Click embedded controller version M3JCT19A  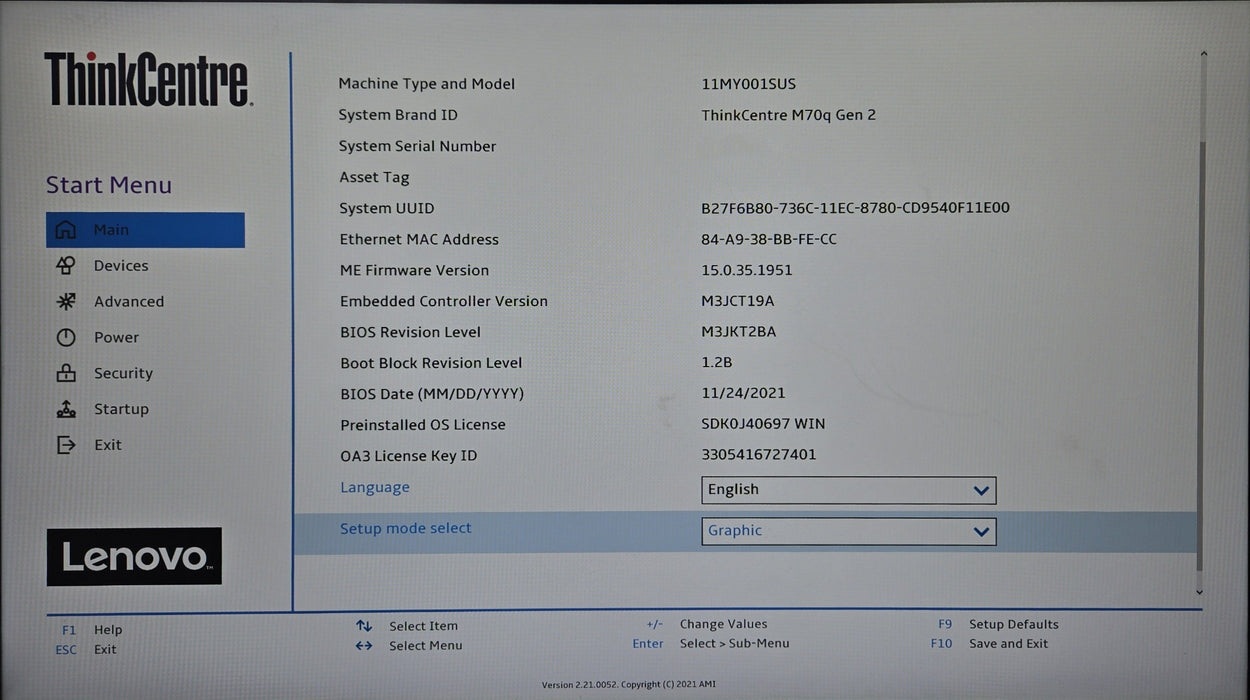738,301
